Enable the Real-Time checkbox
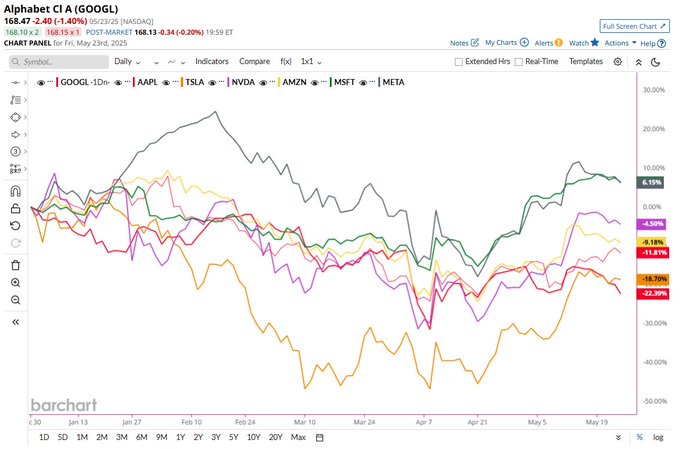680x449 pixels. coord(518,62)
